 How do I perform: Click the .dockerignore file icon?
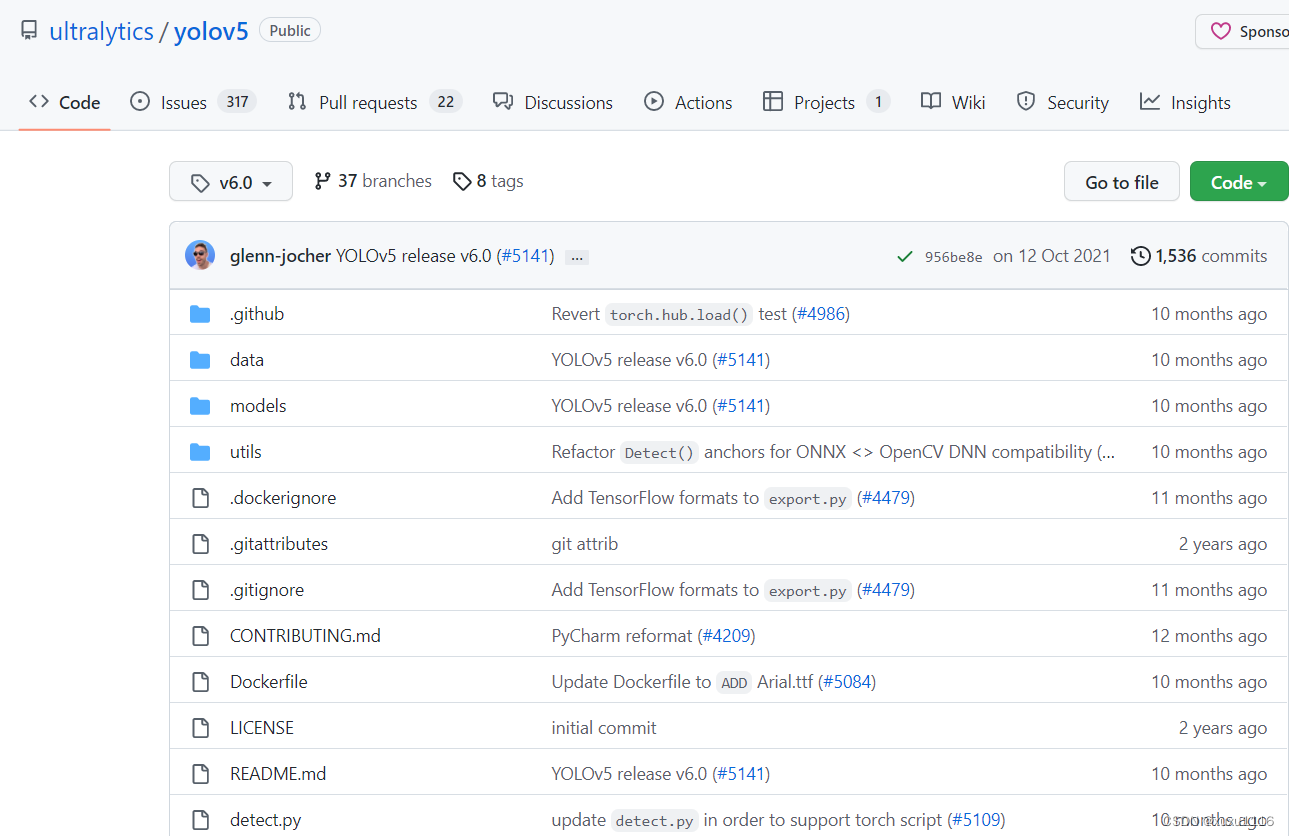[x=200, y=498]
